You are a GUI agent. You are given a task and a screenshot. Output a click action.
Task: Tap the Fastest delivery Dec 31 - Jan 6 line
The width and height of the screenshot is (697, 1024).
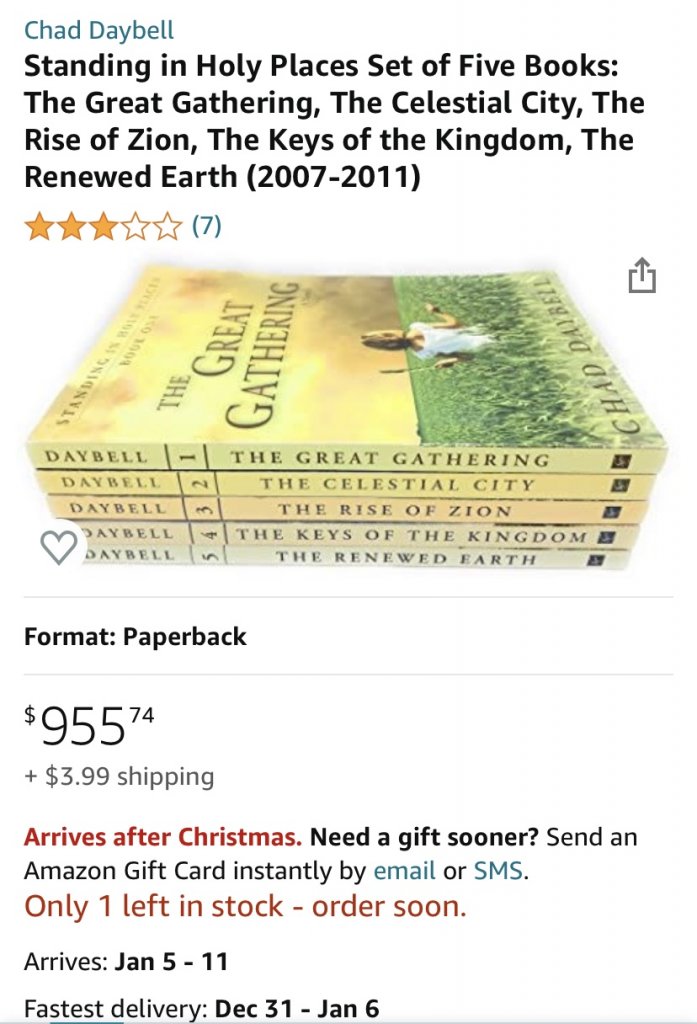coord(201,1010)
